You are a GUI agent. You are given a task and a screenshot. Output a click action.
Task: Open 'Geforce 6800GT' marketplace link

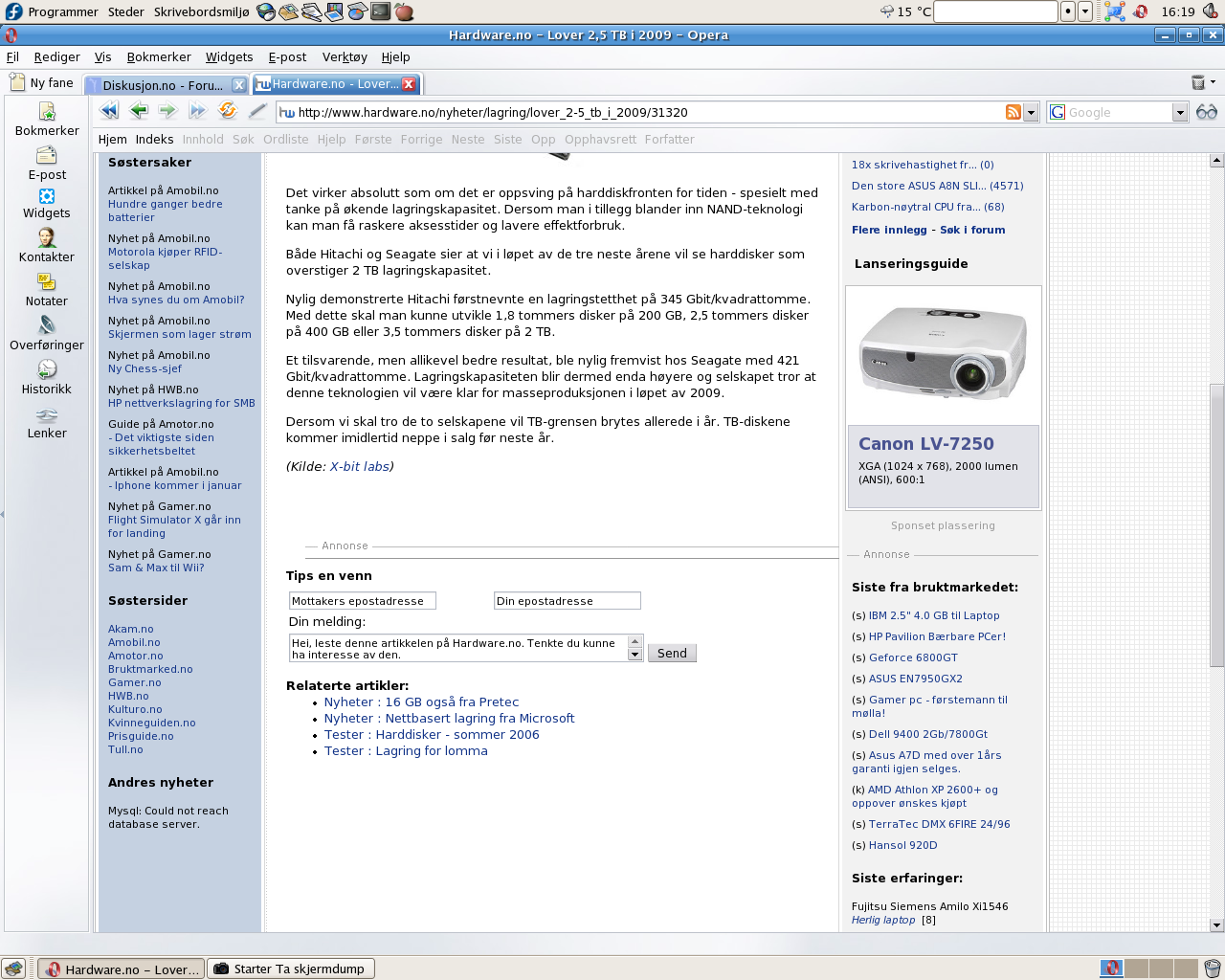(x=913, y=657)
